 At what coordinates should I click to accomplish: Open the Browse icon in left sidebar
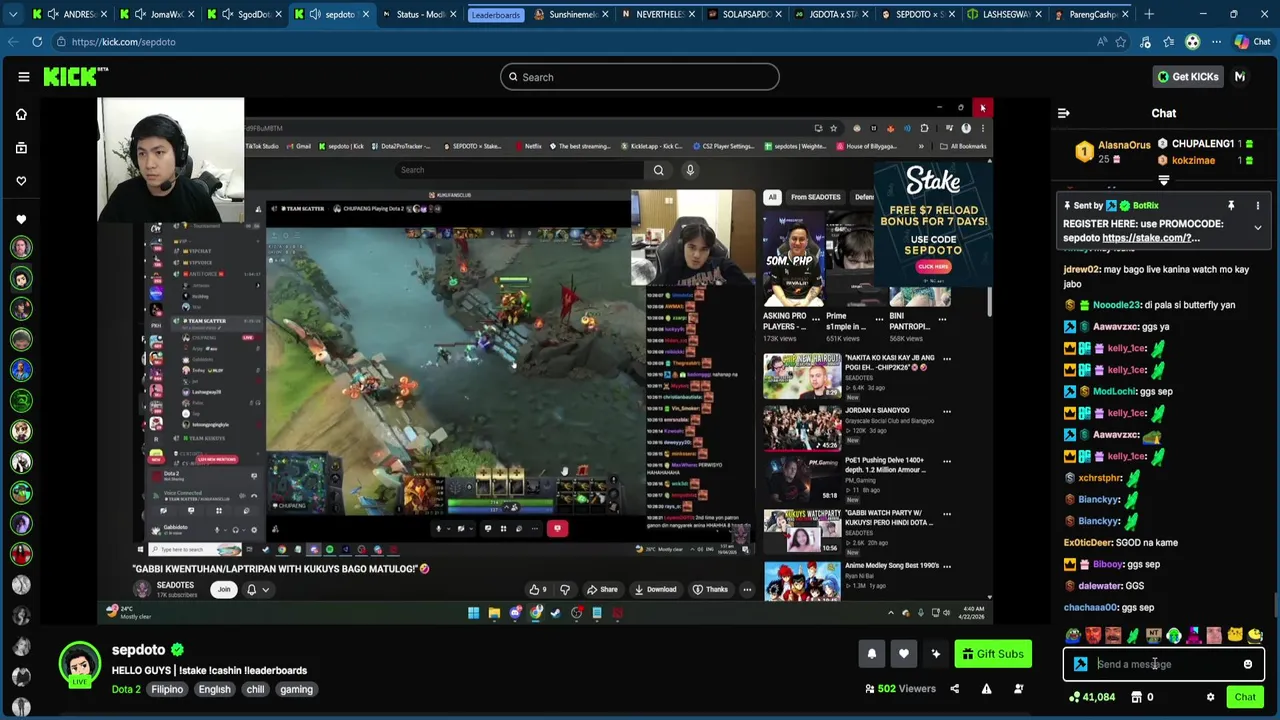[x=21, y=148]
